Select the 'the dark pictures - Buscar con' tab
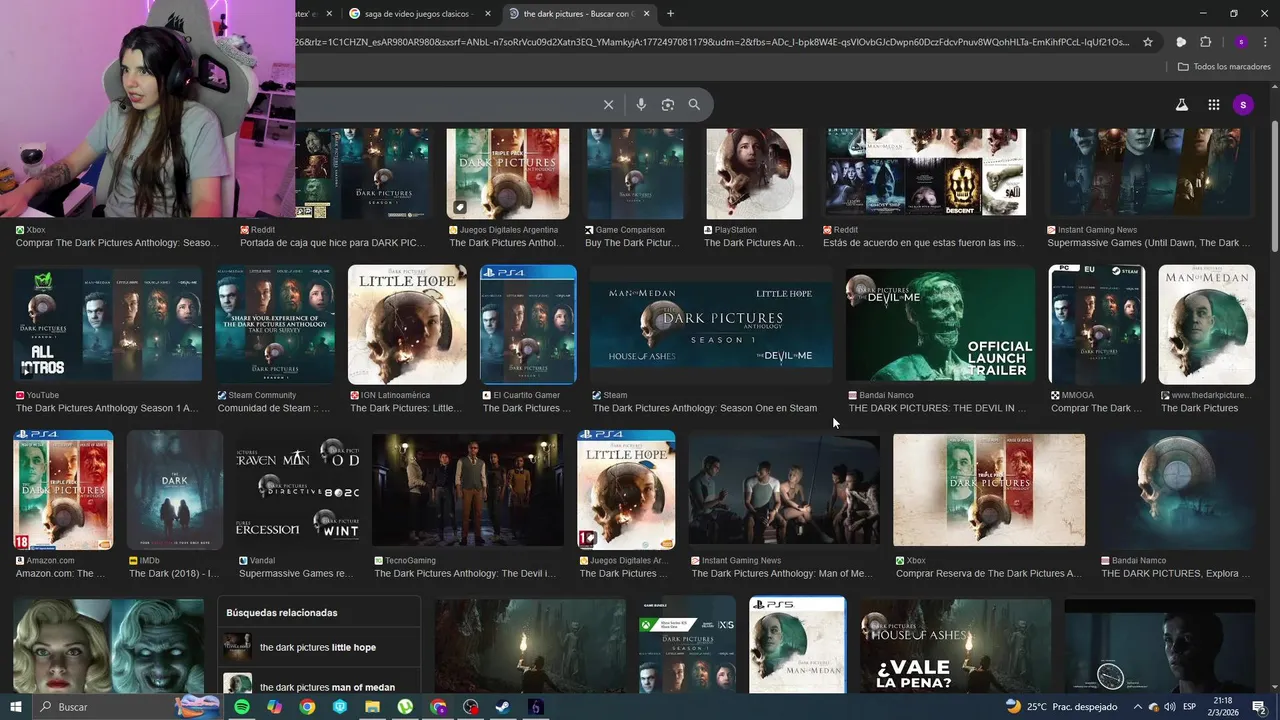 pos(579,13)
